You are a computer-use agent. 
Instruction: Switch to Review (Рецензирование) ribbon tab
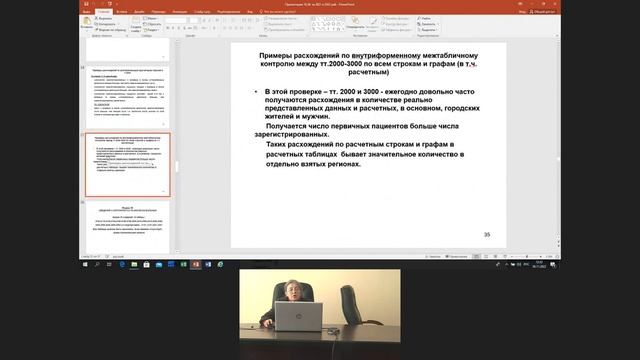(x=229, y=12)
